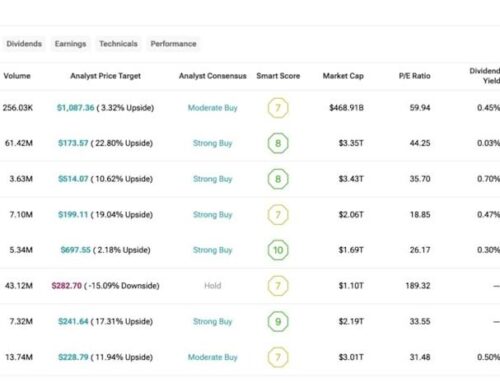This screenshot has width=500, height=383.
Task: Select the 189.32 P/E ratio value
Action: (x=418, y=286)
